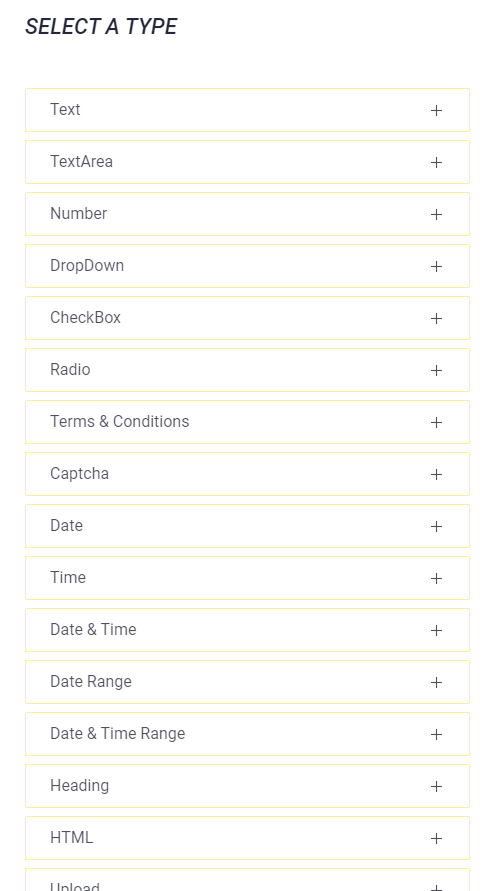Click the plus icon for Text
Viewport: 495px width, 891px height.
pos(436,110)
